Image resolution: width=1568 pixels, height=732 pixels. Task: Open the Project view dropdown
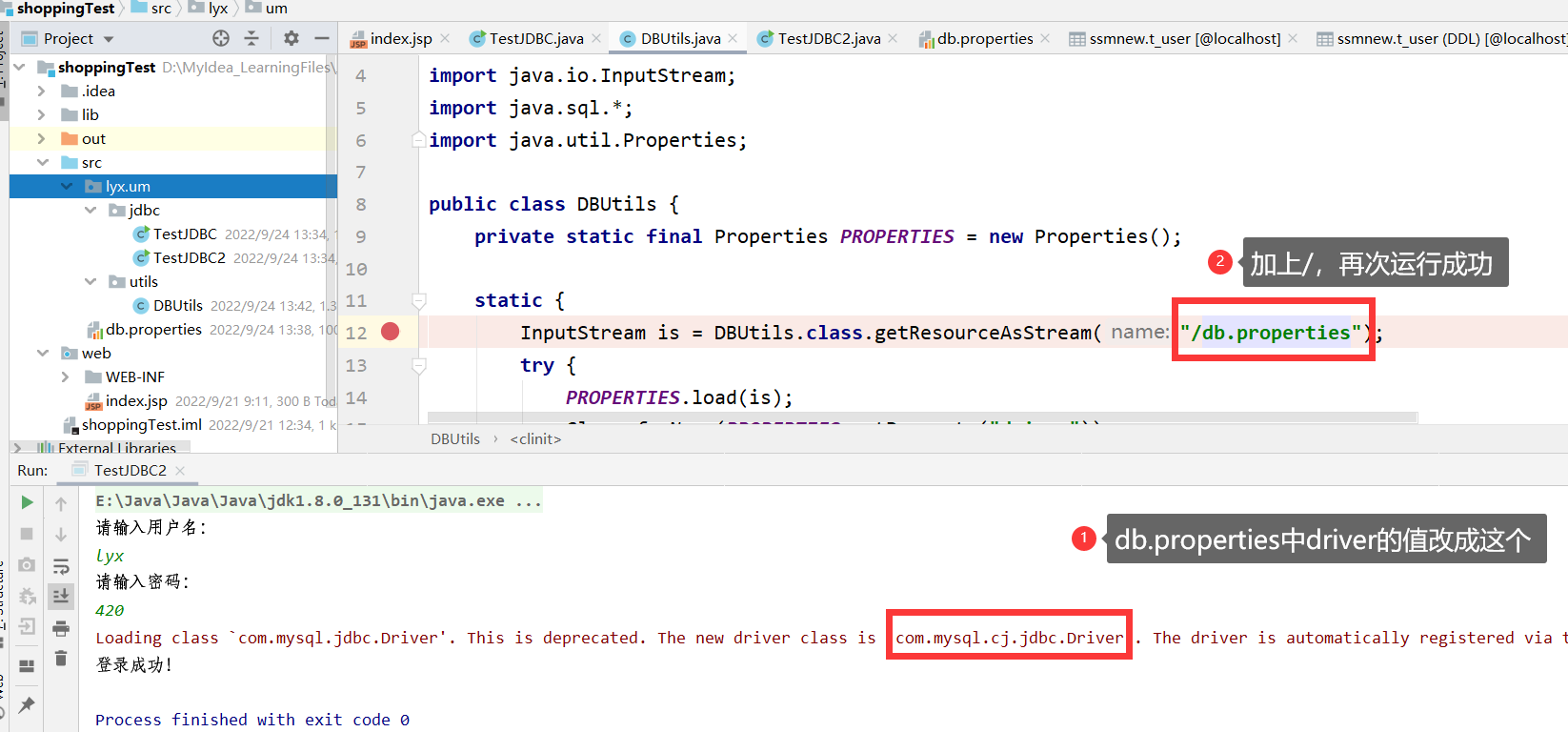(109, 39)
